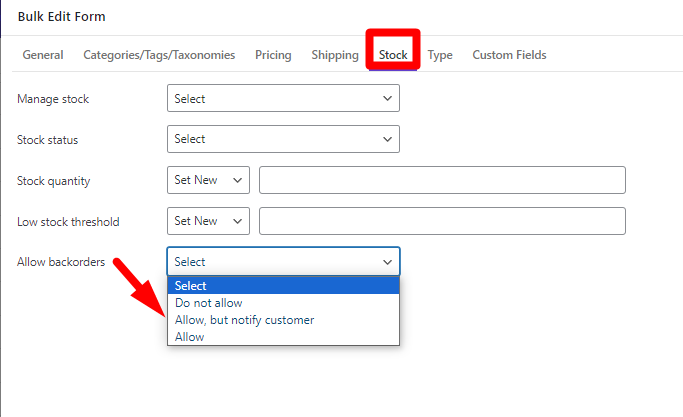The width and height of the screenshot is (683, 417).
Task: Open the Pricing tab
Action: (273, 55)
